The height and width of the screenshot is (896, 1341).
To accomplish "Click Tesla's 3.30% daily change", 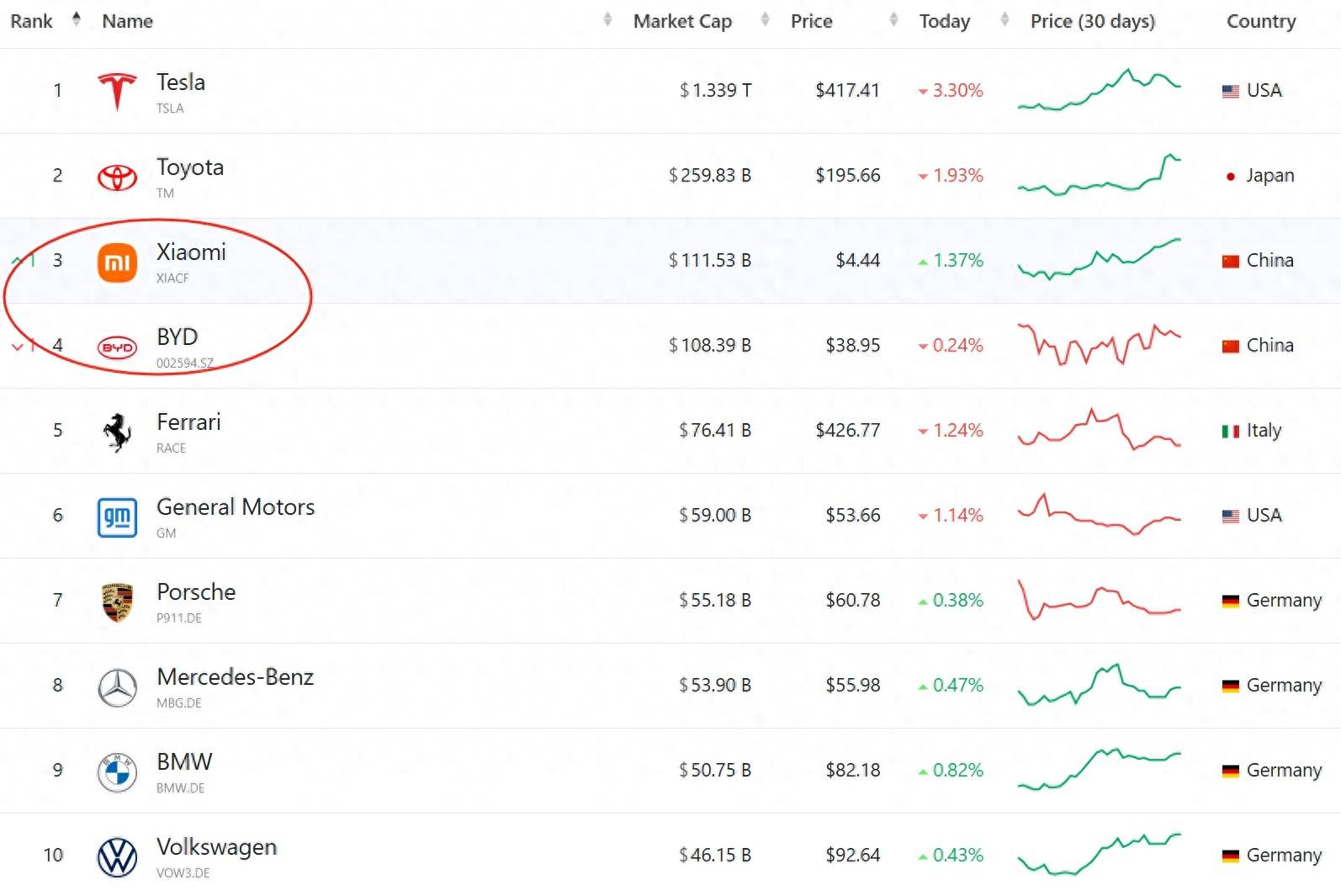I will click(x=951, y=91).
